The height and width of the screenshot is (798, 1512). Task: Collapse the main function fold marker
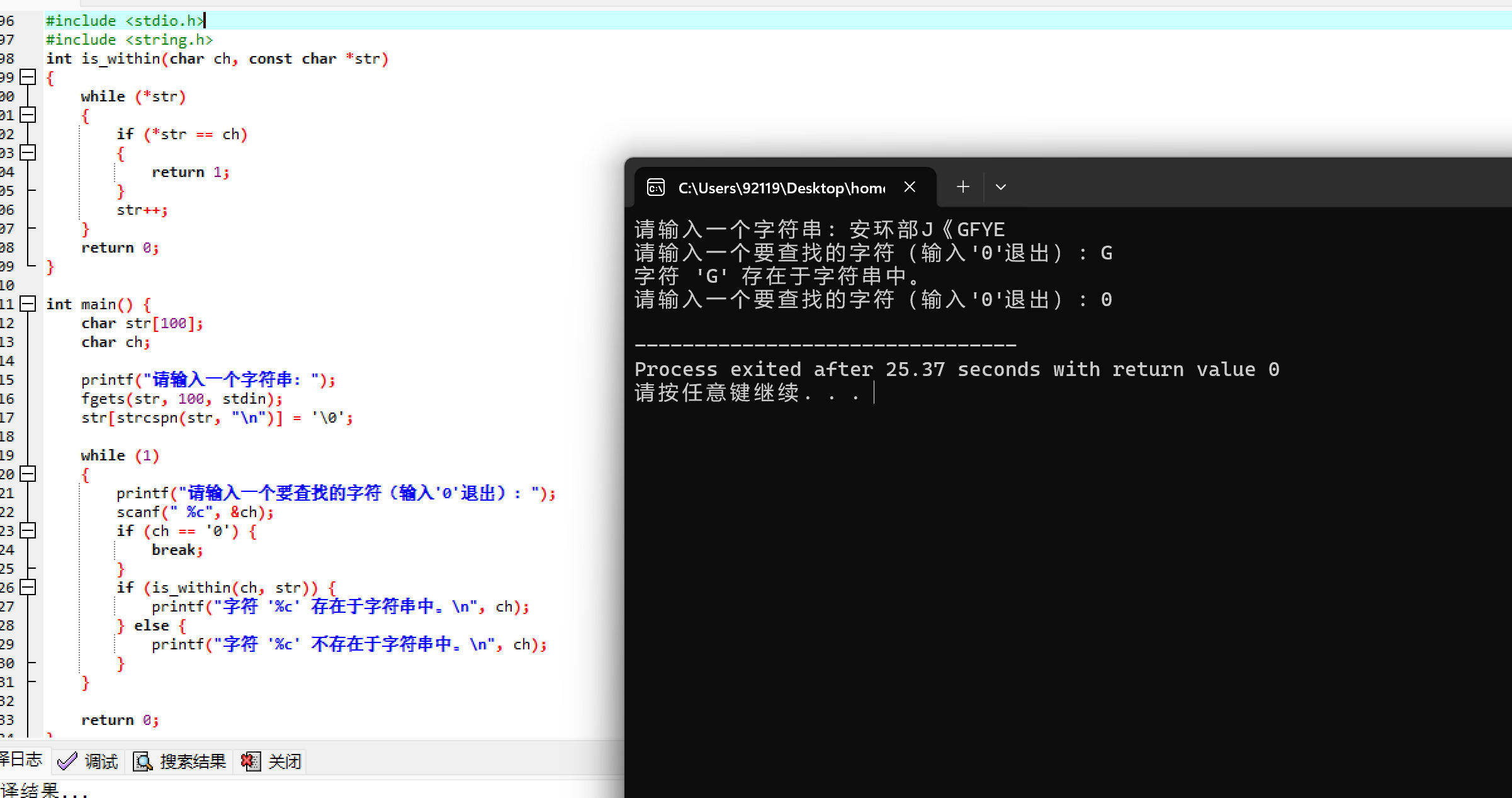tap(28, 304)
